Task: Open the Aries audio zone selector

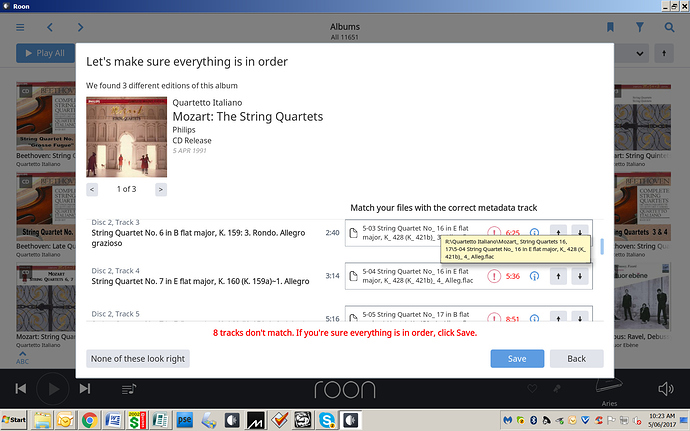Action: (x=609, y=391)
